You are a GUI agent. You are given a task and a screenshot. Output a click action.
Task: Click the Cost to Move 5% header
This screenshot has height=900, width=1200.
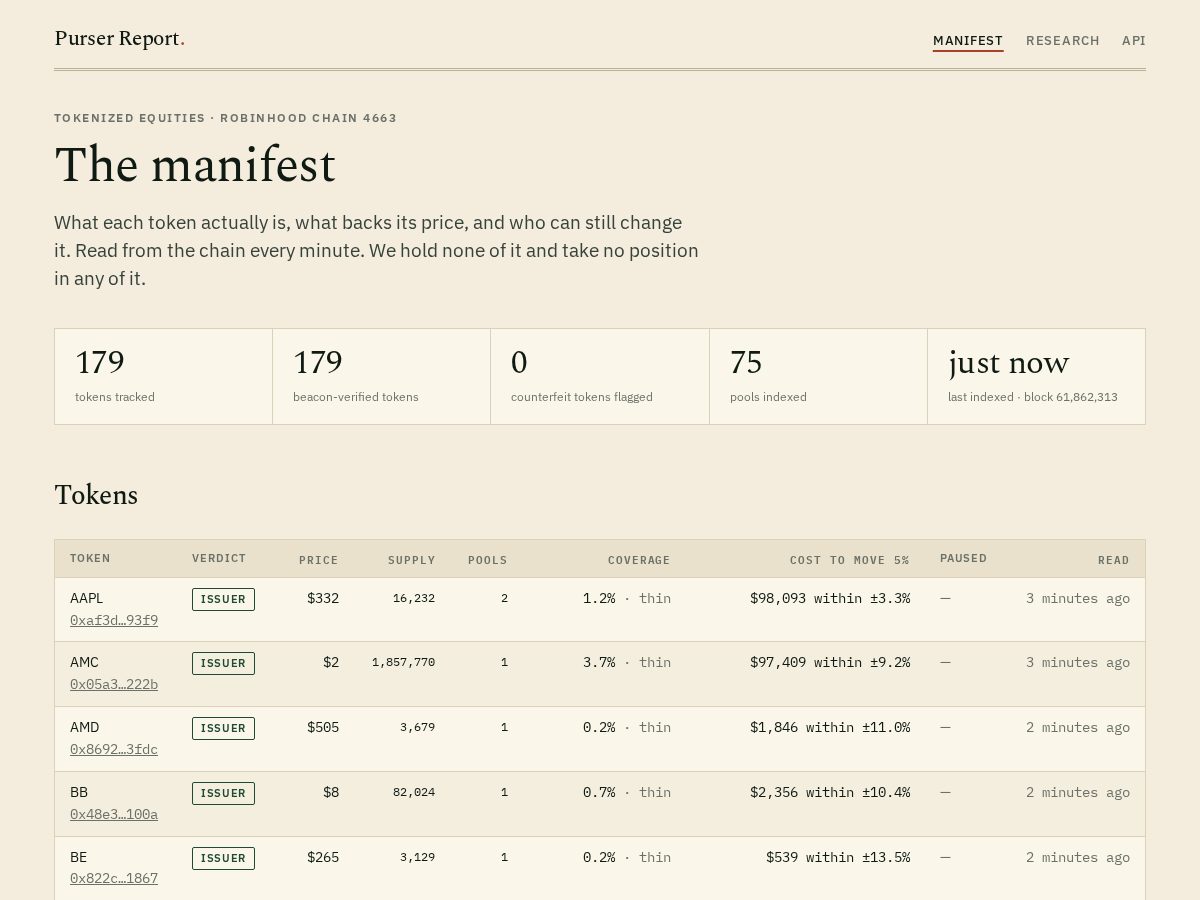(x=849, y=560)
